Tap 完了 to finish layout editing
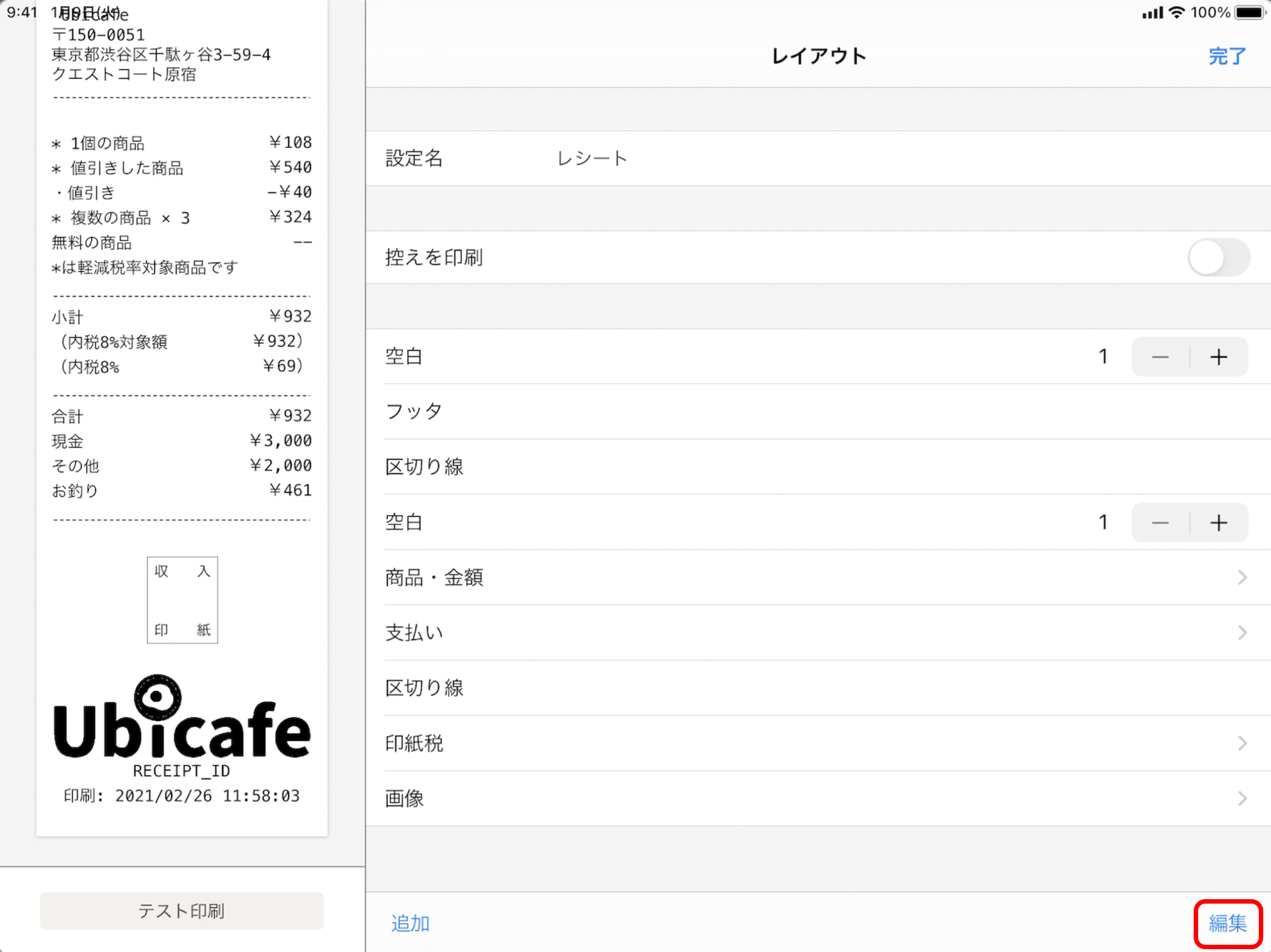The height and width of the screenshot is (952, 1271). (x=1226, y=56)
